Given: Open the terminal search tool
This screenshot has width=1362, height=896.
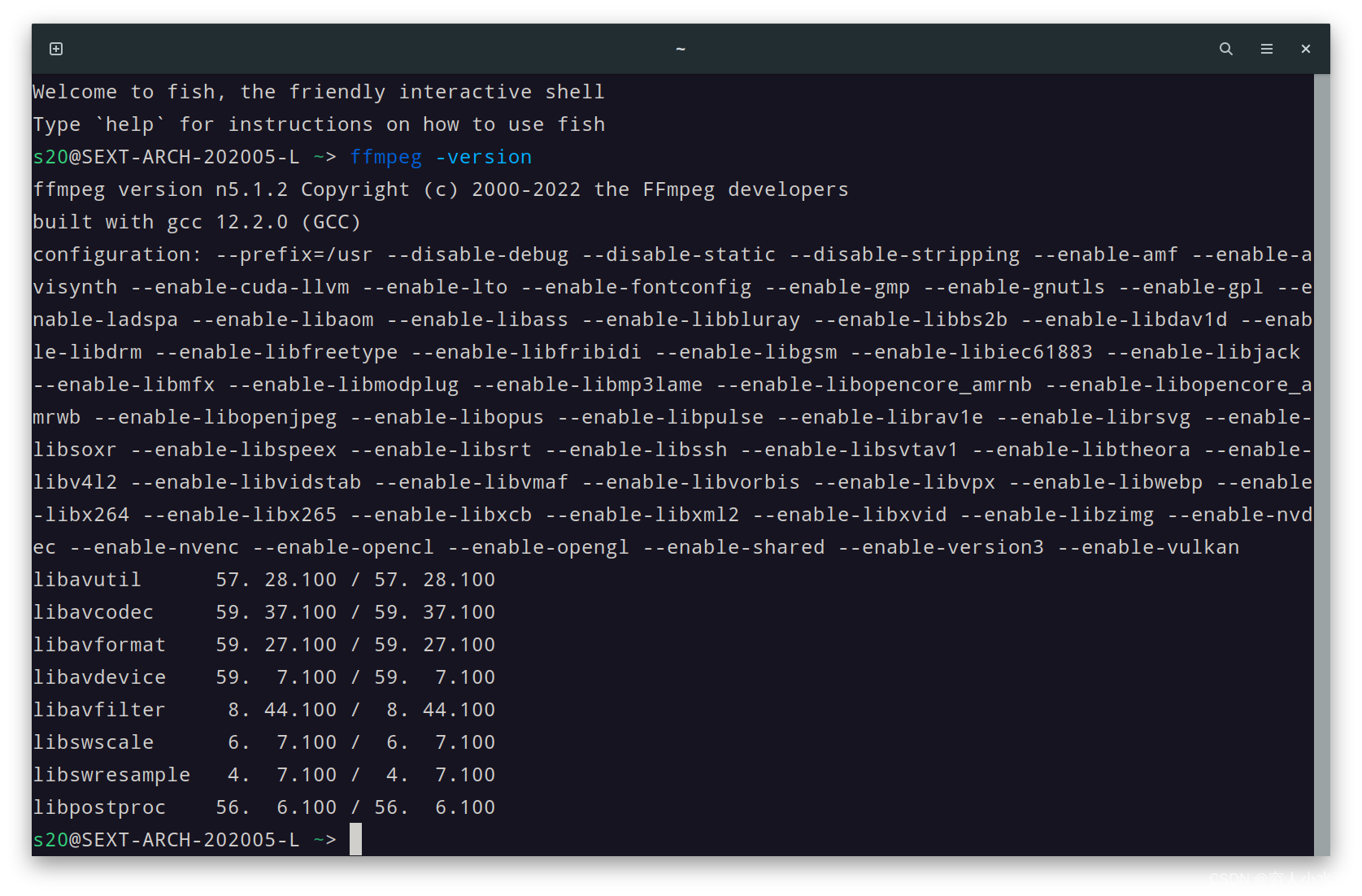Looking at the screenshot, I should pyautogui.click(x=1225, y=49).
